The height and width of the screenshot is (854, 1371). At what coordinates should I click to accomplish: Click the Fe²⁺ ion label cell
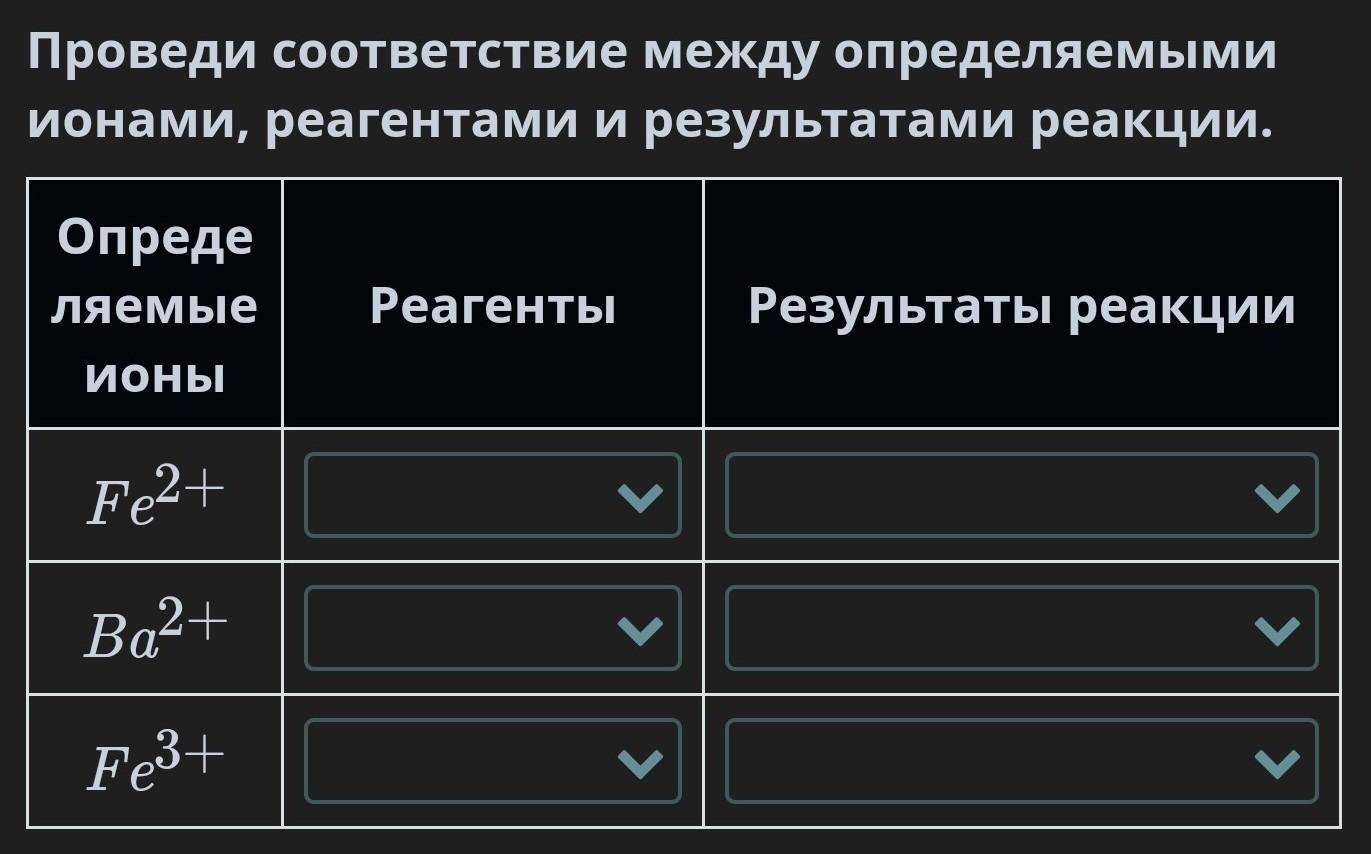click(x=154, y=496)
